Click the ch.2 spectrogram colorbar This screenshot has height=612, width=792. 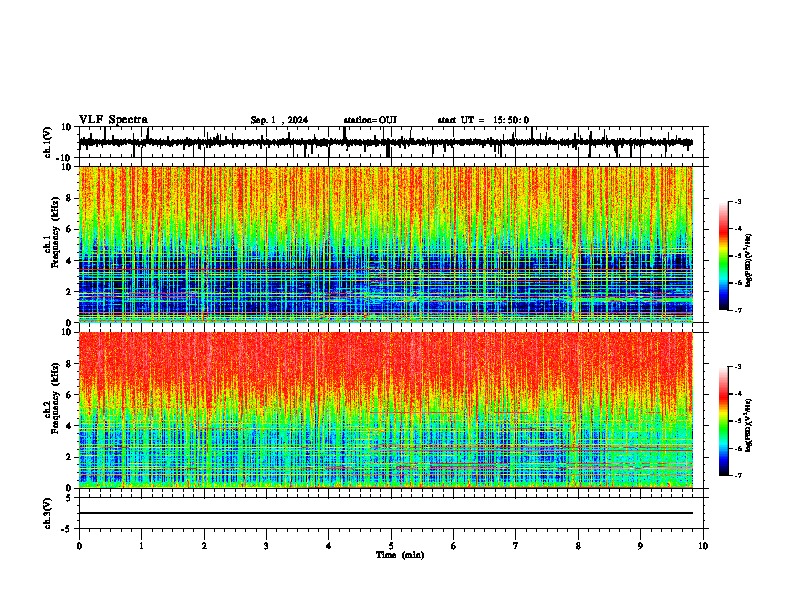pos(724,421)
